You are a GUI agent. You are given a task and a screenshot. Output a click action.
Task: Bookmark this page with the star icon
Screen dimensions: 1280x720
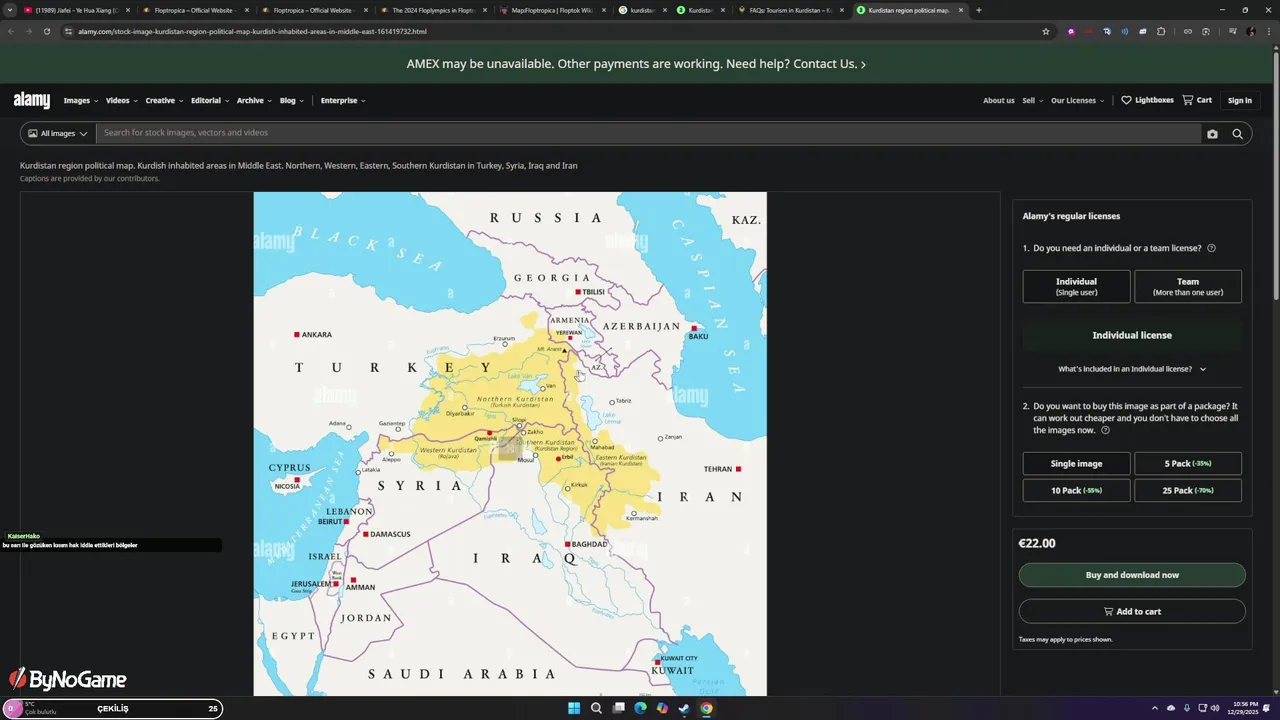click(1046, 31)
